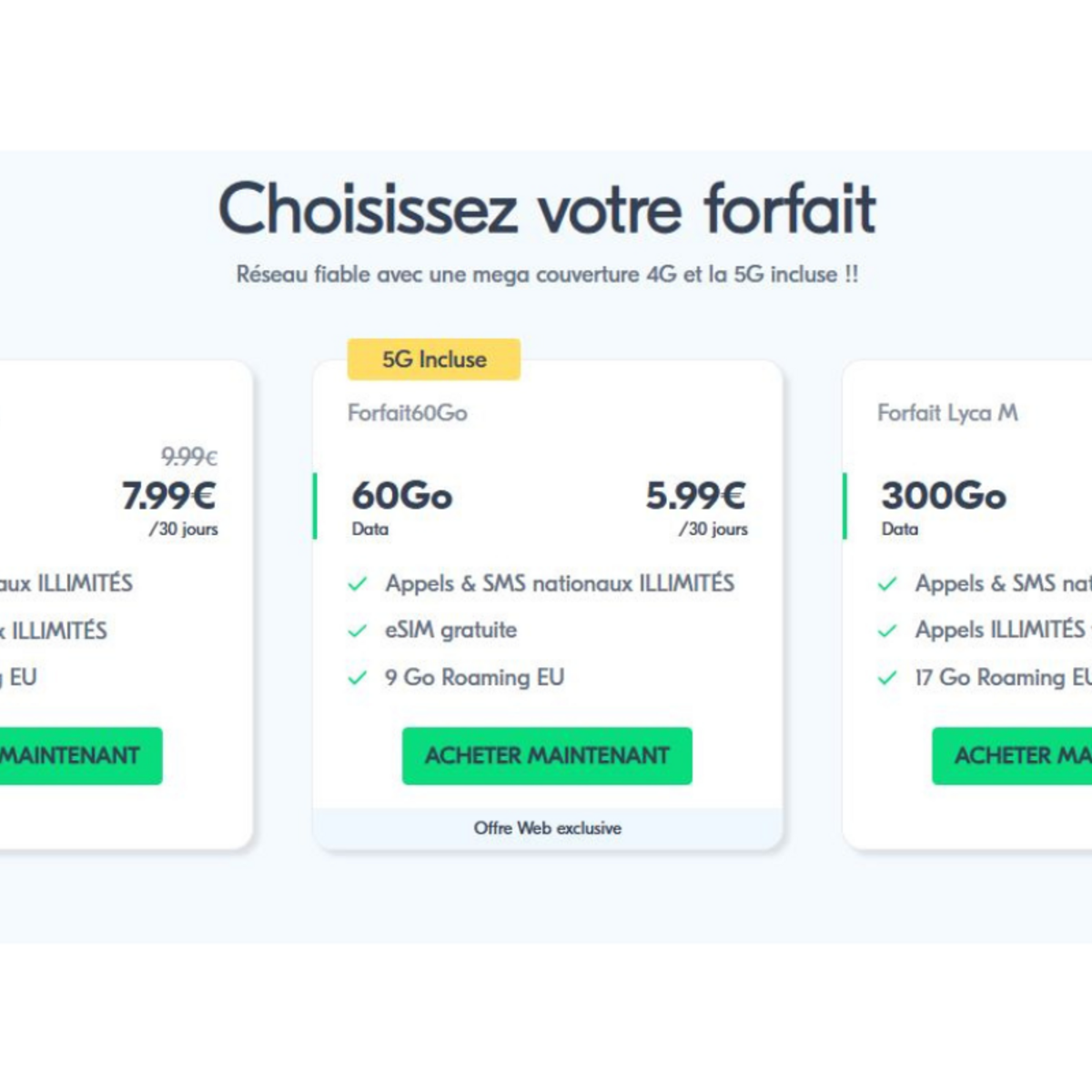
Task: Click checkmark beside 17 Go Roaming on Lyca M
Action: click(887, 678)
